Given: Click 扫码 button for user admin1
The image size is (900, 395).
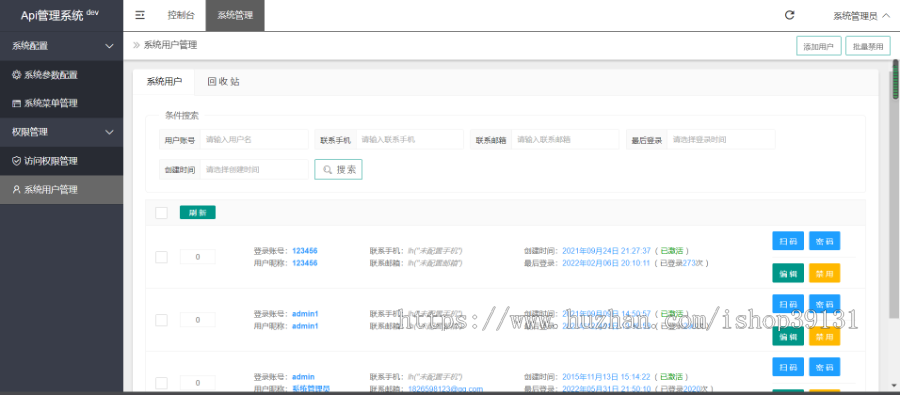Looking at the screenshot, I should pyautogui.click(x=788, y=304).
